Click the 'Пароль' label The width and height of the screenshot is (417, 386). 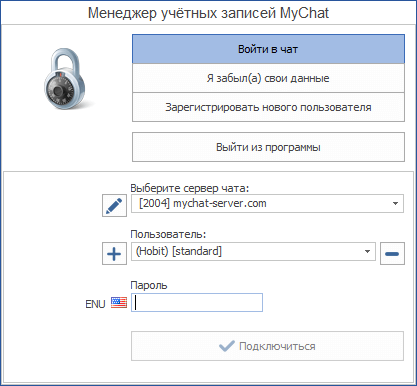(149, 285)
